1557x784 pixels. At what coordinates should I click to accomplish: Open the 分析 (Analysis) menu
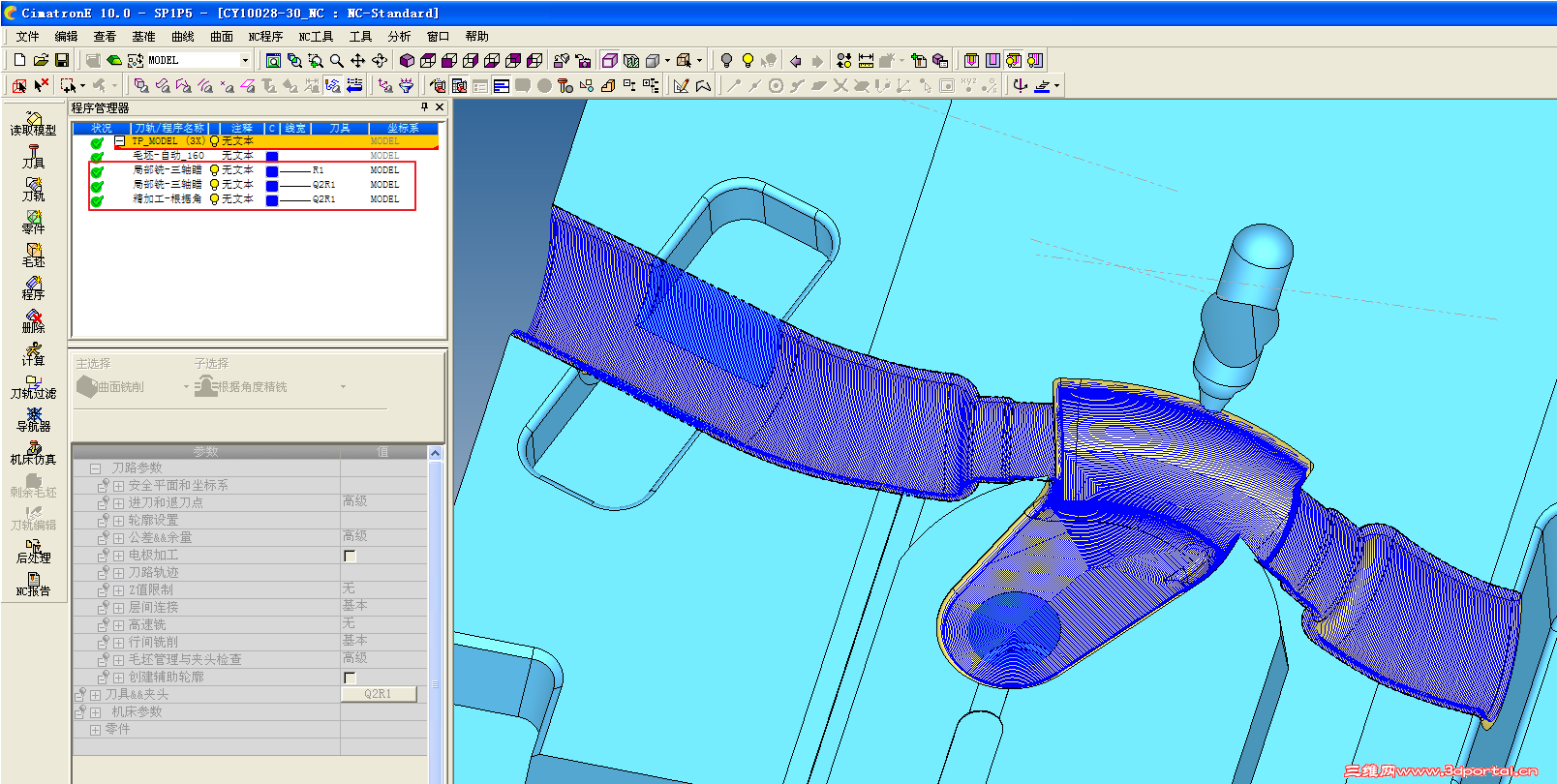point(399,37)
